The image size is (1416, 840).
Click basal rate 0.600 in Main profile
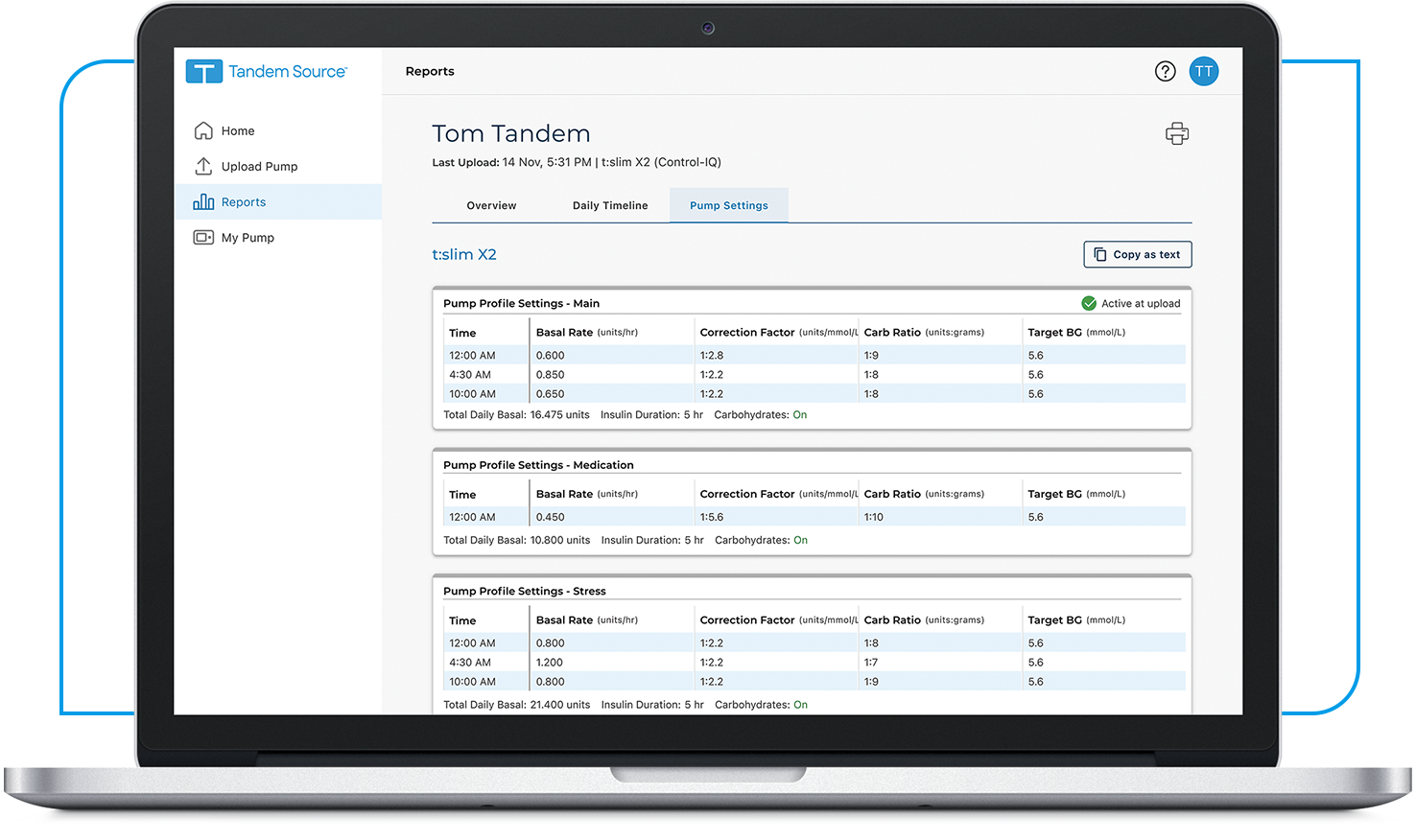tap(551, 355)
